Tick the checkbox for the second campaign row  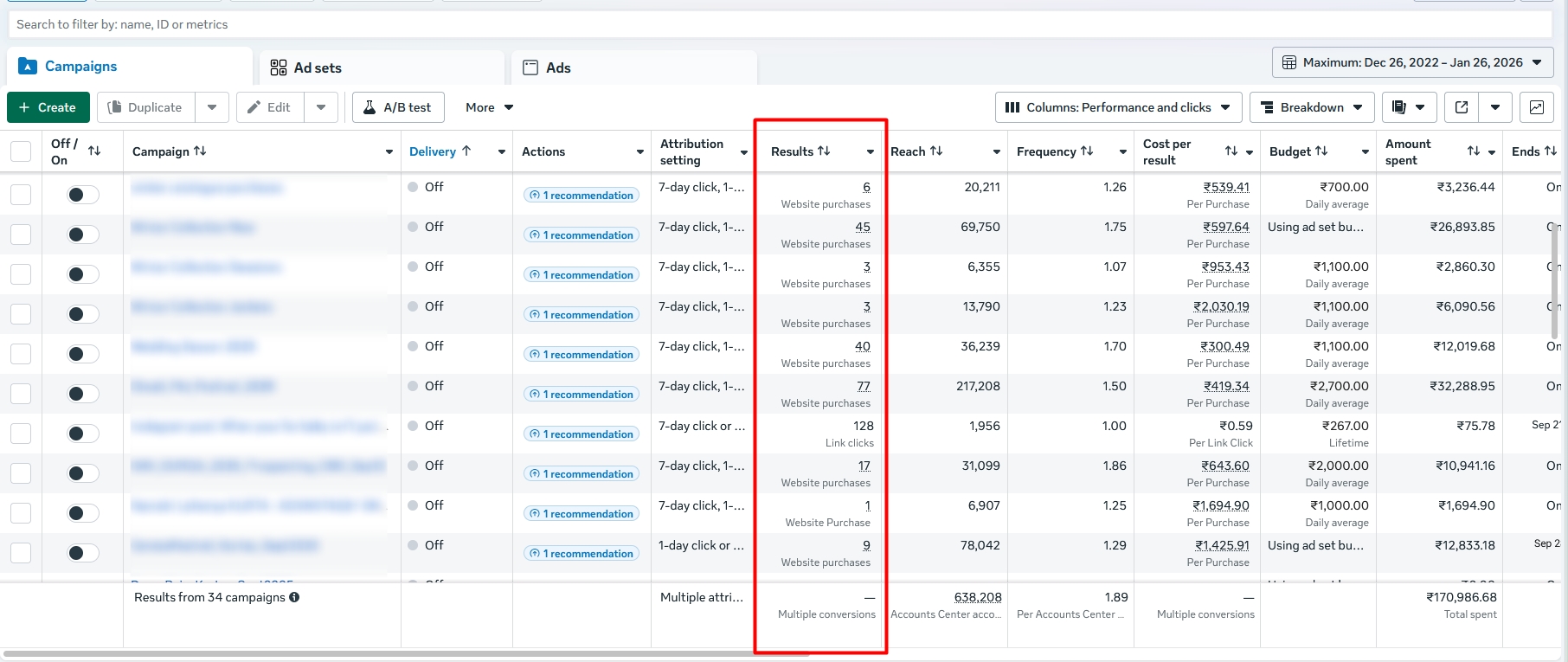click(x=21, y=235)
